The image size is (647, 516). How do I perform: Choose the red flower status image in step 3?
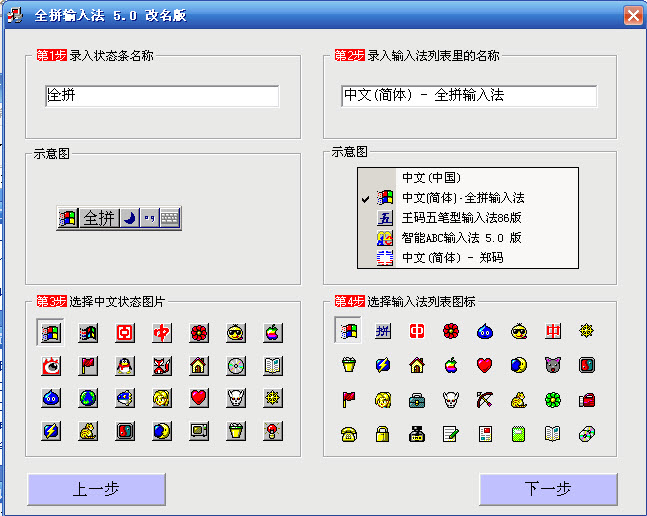coord(199,332)
